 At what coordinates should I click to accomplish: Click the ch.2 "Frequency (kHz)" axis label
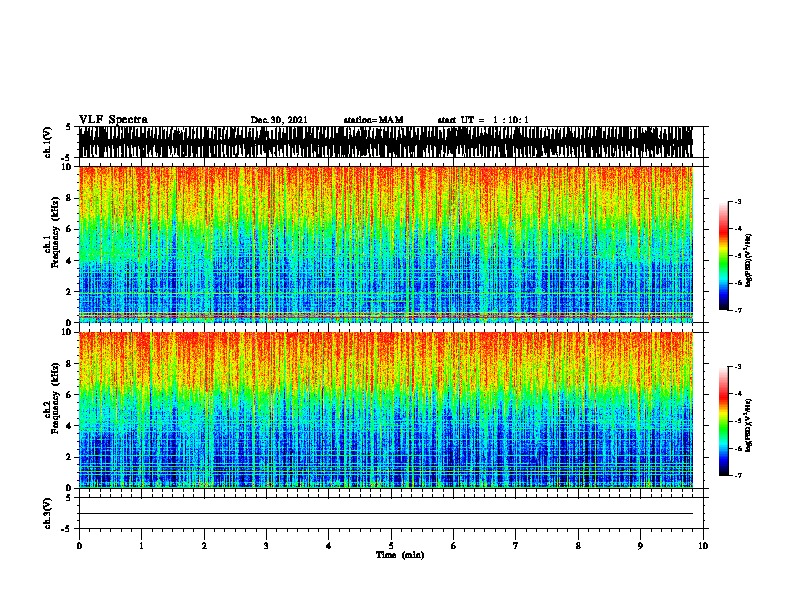(55, 398)
